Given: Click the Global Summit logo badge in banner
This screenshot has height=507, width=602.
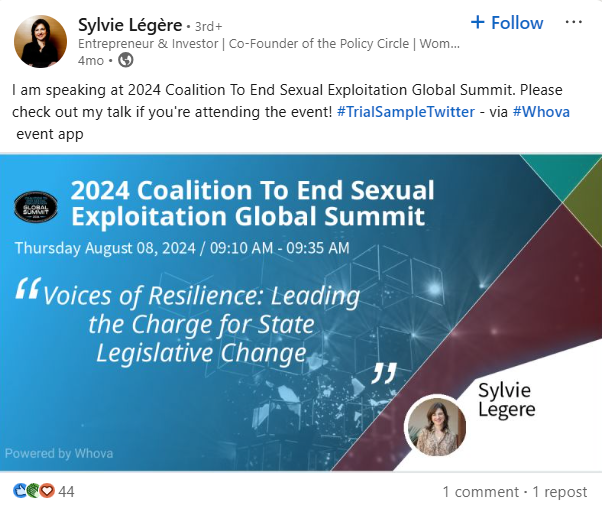Looking at the screenshot, I should point(37,206).
